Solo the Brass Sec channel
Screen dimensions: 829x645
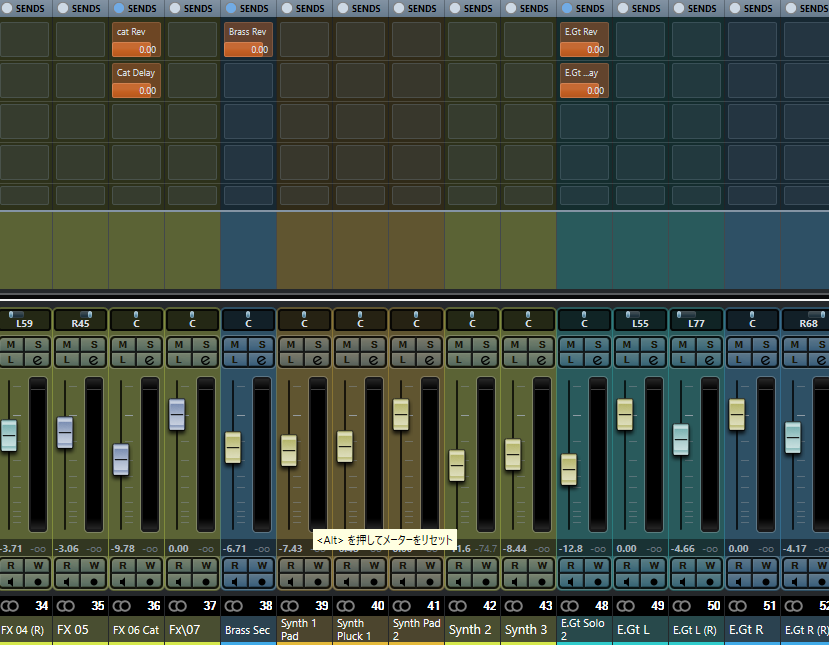coord(262,345)
